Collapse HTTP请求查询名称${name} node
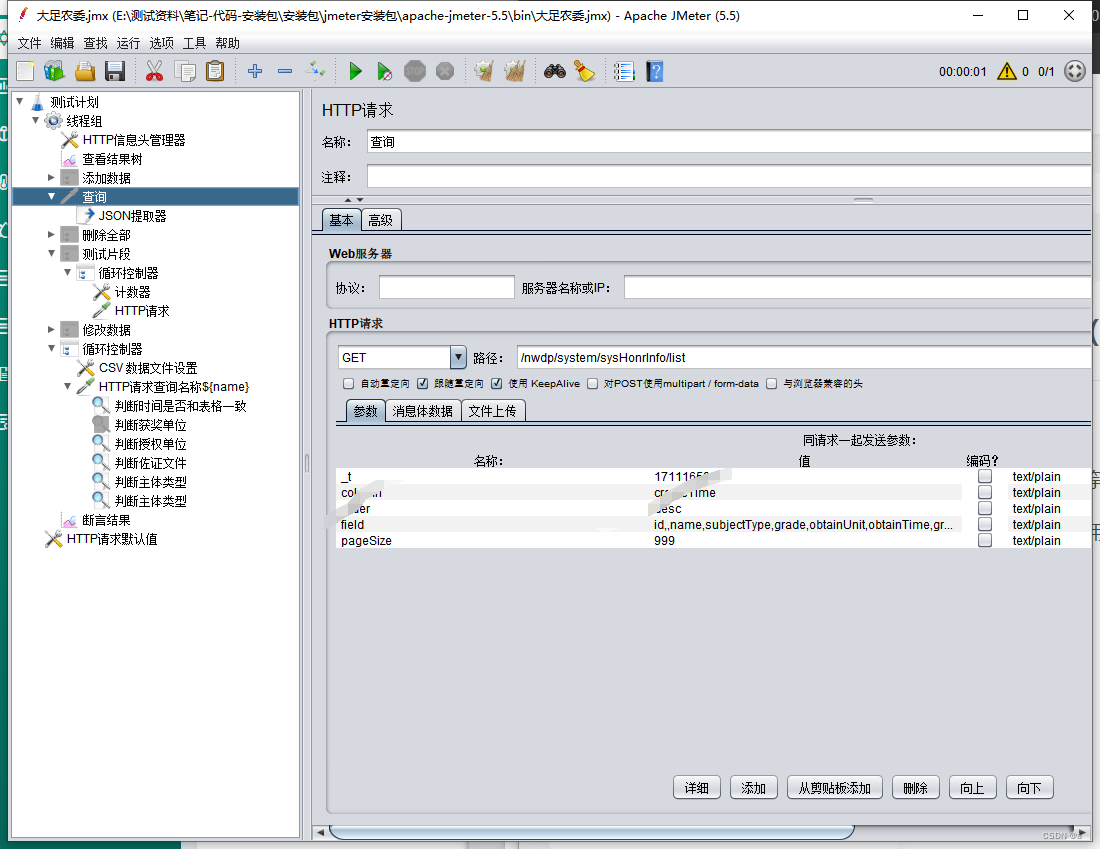1100x849 pixels. [x=67, y=386]
